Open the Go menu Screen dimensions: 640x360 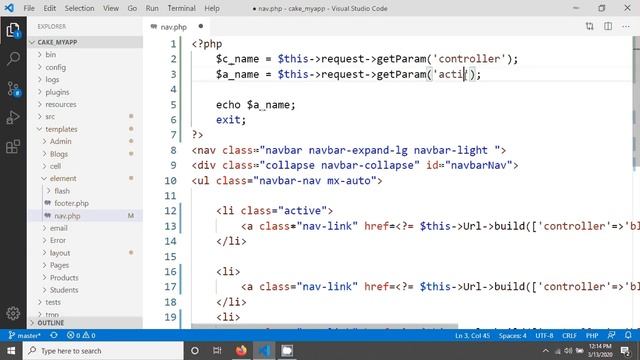pyautogui.click(x=132, y=8)
